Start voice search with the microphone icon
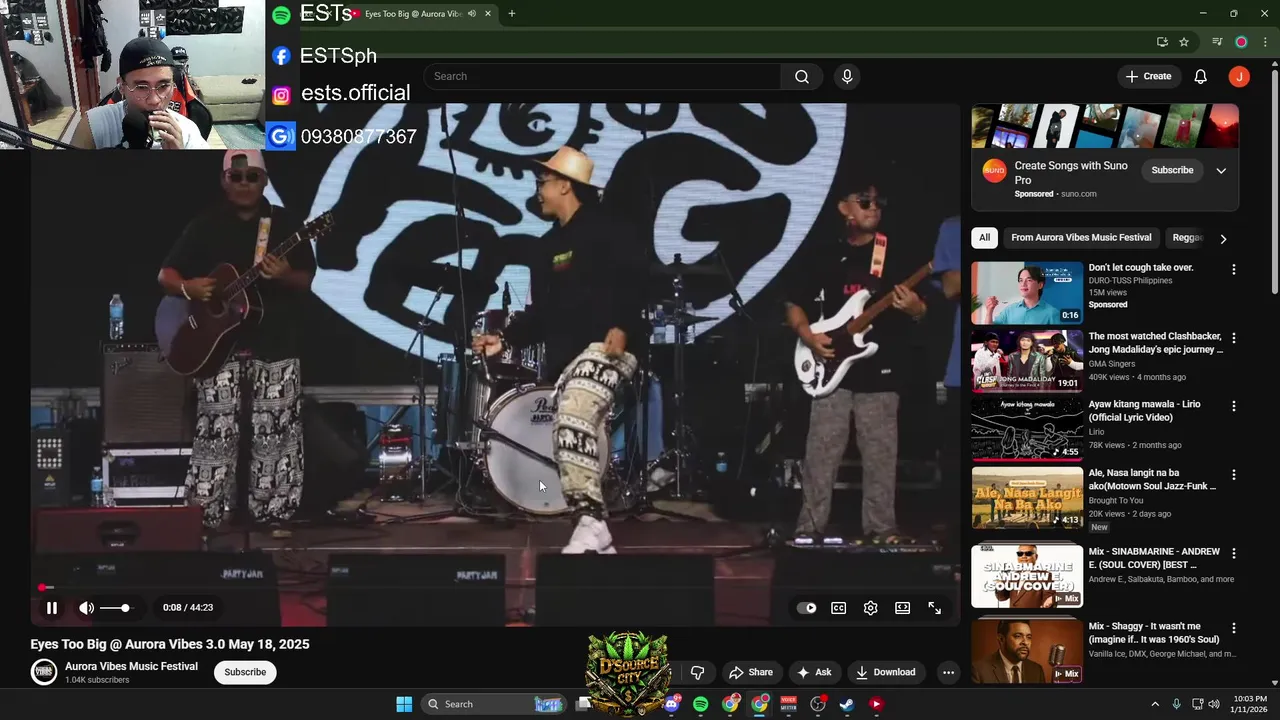This screenshot has width=1280, height=720. (847, 76)
